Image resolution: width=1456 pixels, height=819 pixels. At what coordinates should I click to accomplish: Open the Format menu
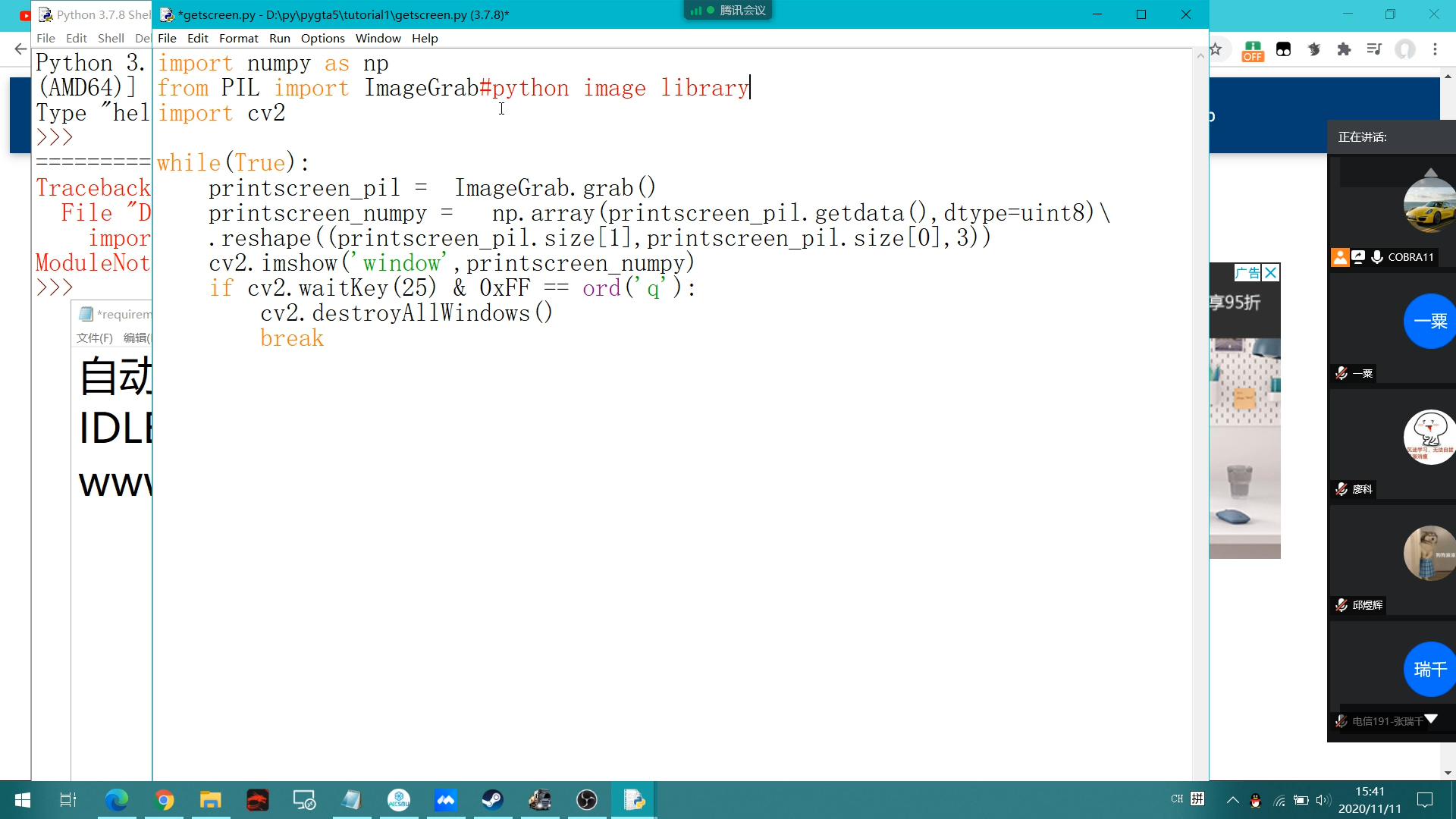(238, 38)
